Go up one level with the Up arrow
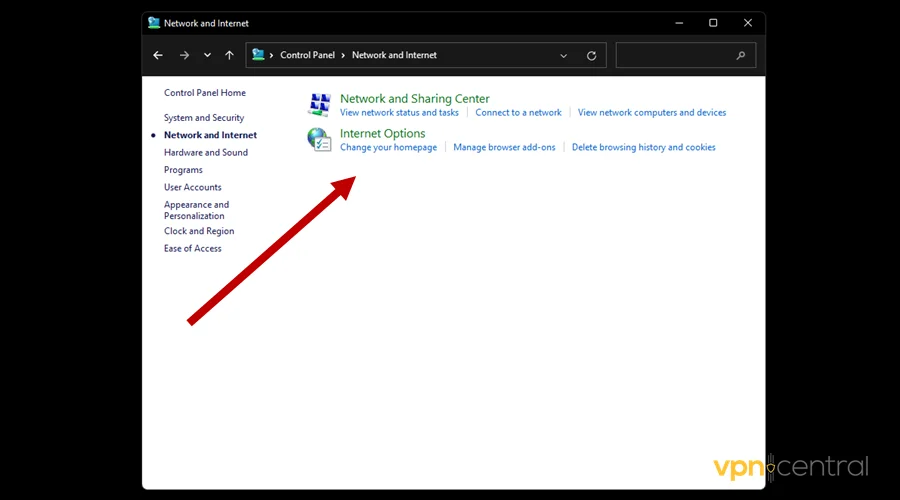This screenshot has width=900, height=500. click(x=230, y=55)
